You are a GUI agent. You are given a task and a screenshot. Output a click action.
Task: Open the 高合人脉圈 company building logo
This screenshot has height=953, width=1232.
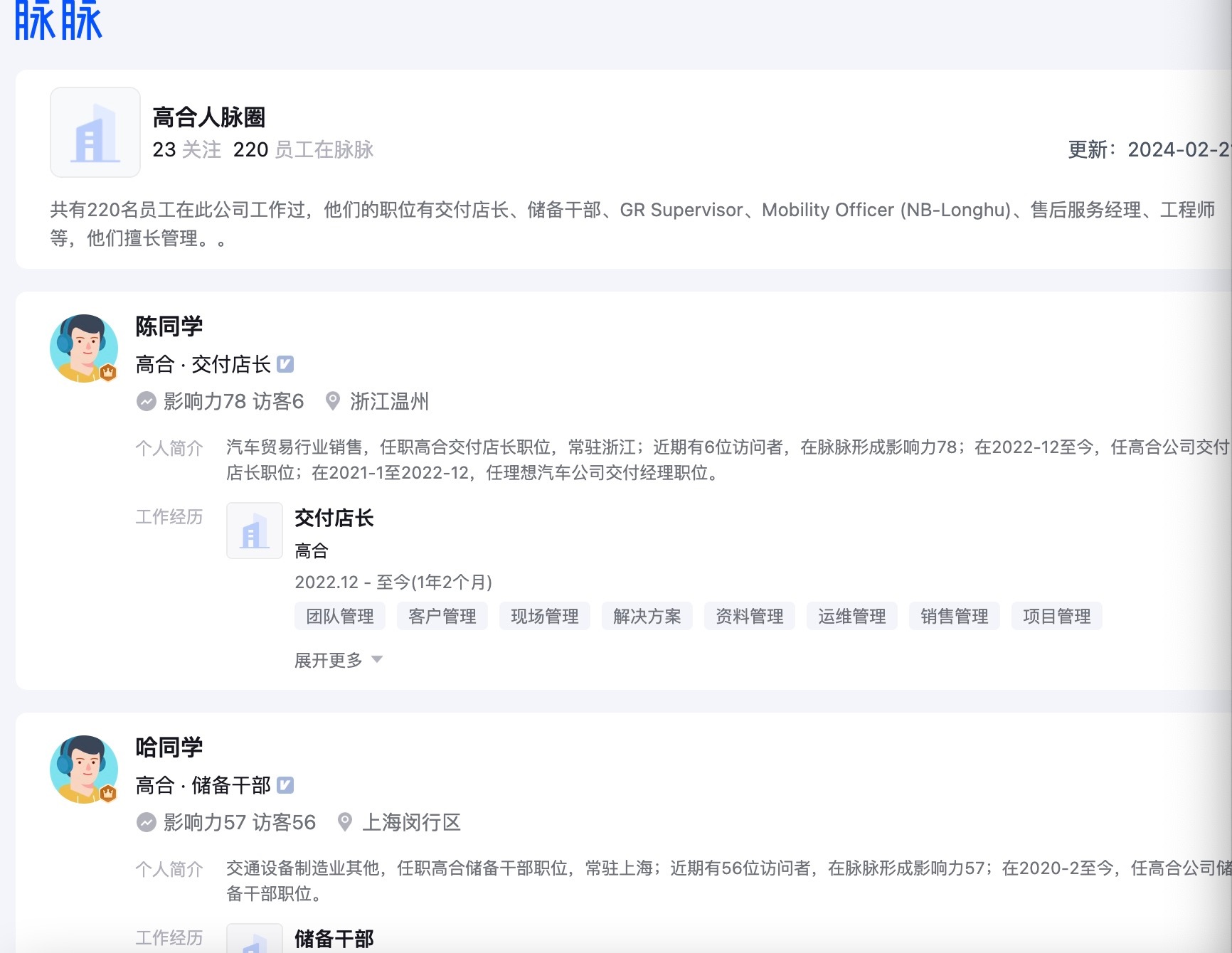point(95,132)
